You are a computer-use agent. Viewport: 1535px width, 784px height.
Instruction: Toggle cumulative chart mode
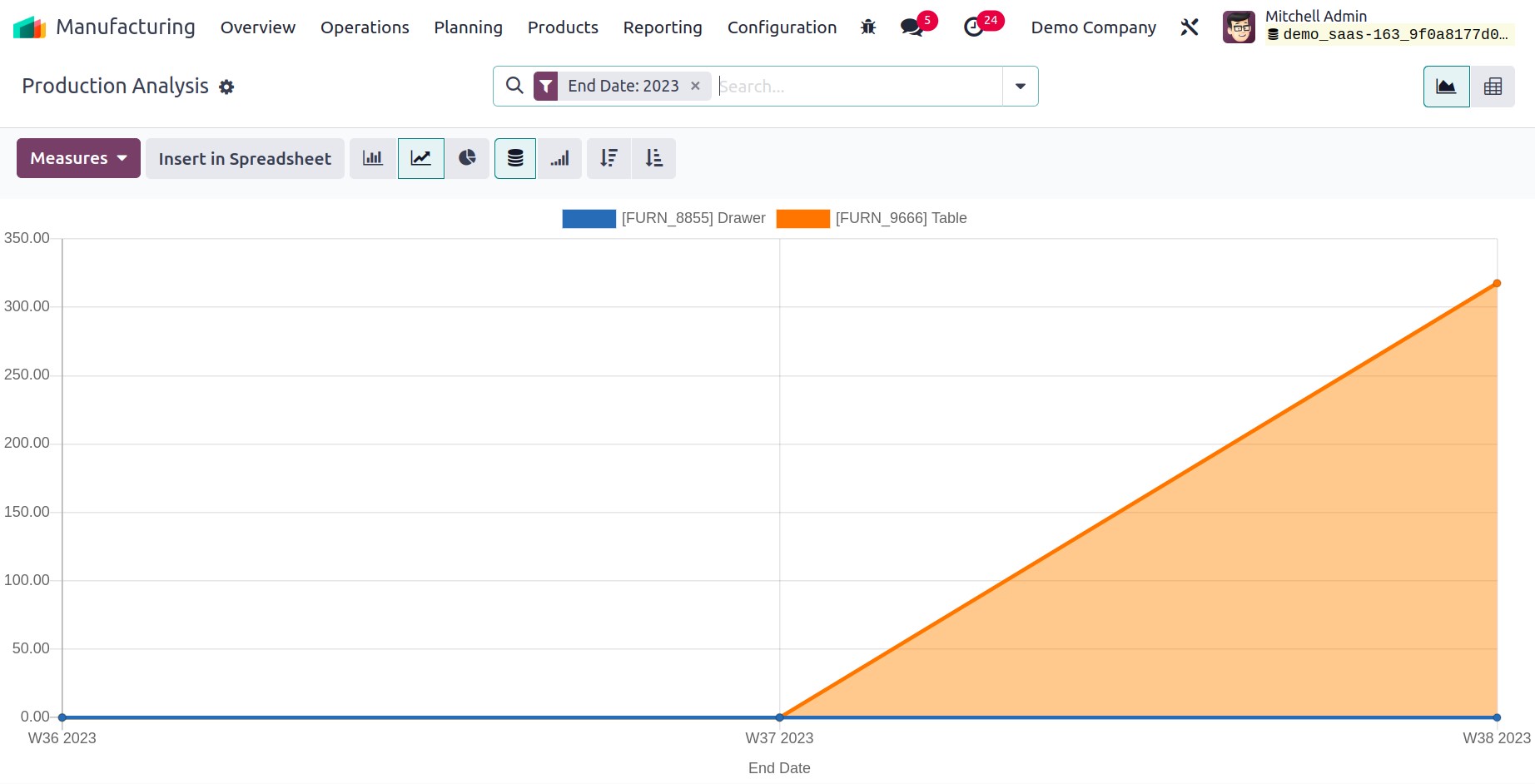[x=559, y=158]
